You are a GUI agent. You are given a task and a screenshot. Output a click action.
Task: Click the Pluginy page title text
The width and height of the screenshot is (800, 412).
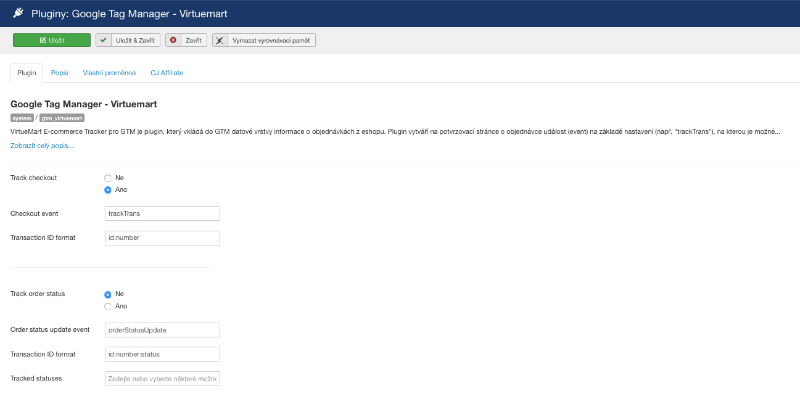pyautogui.click(x=129, y=14)
